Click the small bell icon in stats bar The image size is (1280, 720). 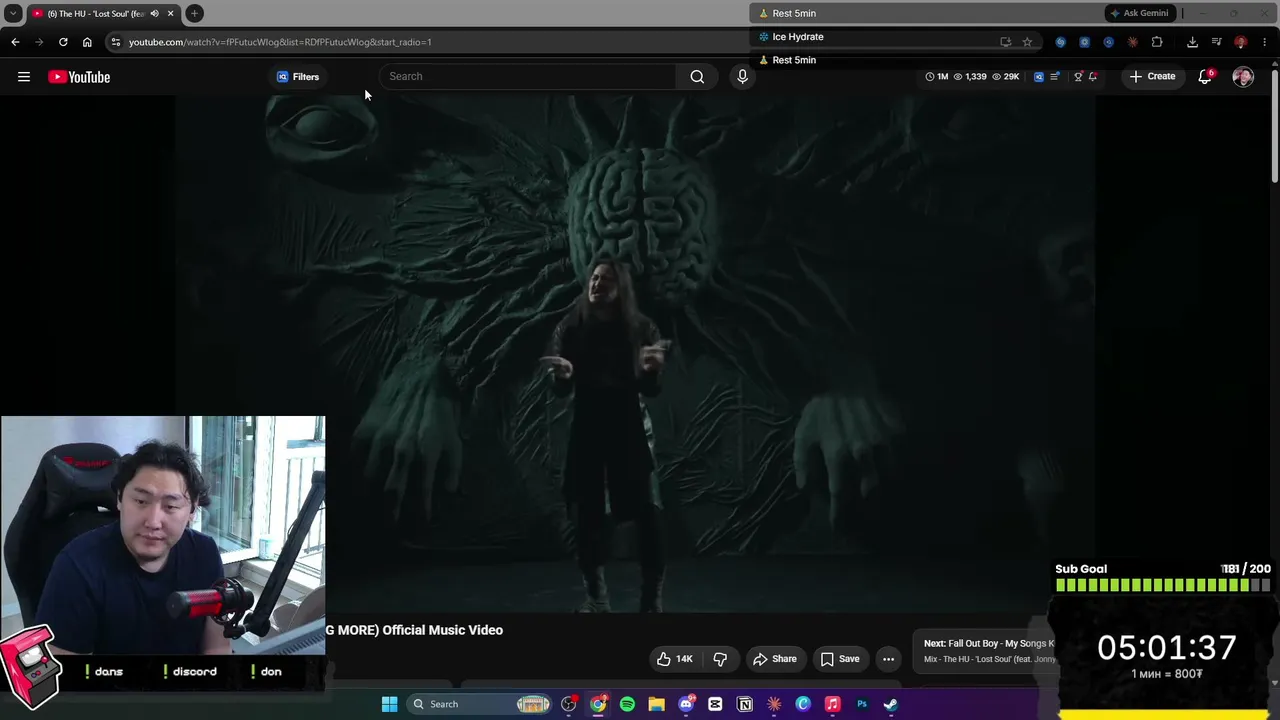1093,76
